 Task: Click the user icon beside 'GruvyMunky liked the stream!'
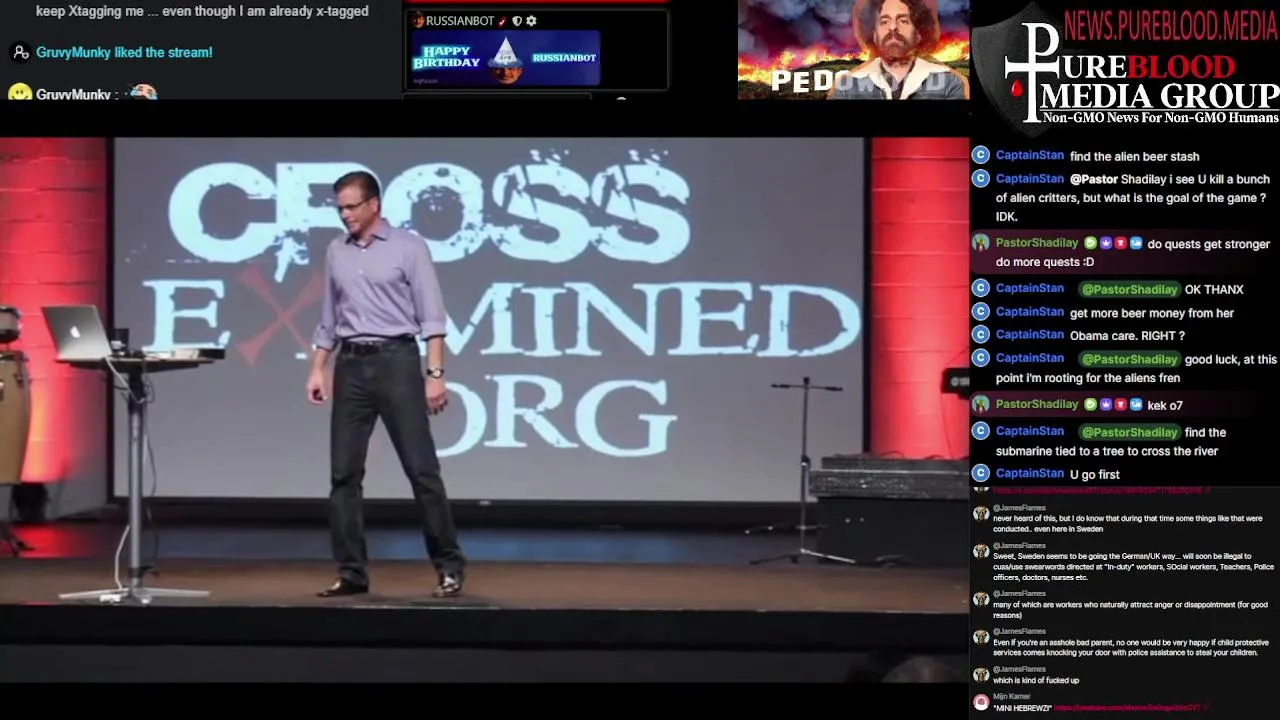(20, 52)
